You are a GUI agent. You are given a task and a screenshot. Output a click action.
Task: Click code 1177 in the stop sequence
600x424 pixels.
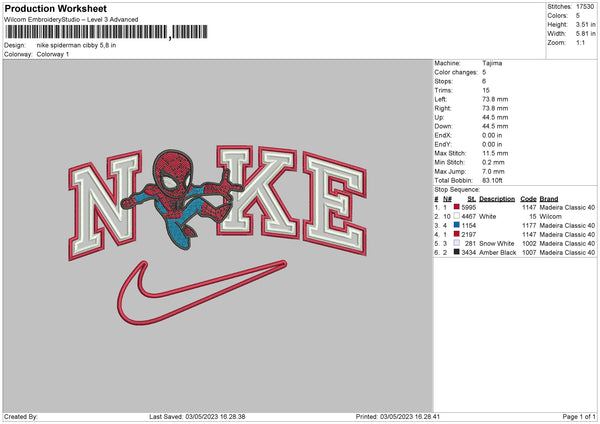pyautogui.click(x=529, y=225)
